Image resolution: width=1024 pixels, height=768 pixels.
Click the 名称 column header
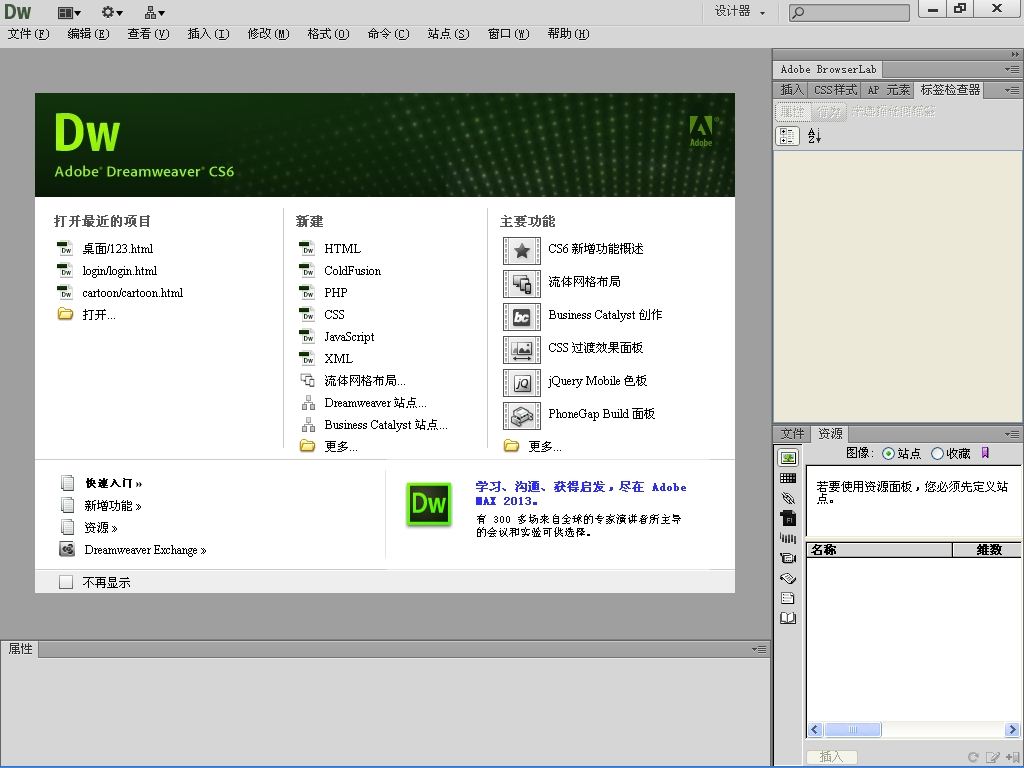[880, 550]
